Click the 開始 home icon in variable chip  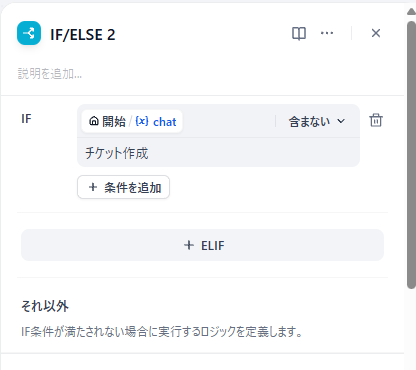coord(94,121)
